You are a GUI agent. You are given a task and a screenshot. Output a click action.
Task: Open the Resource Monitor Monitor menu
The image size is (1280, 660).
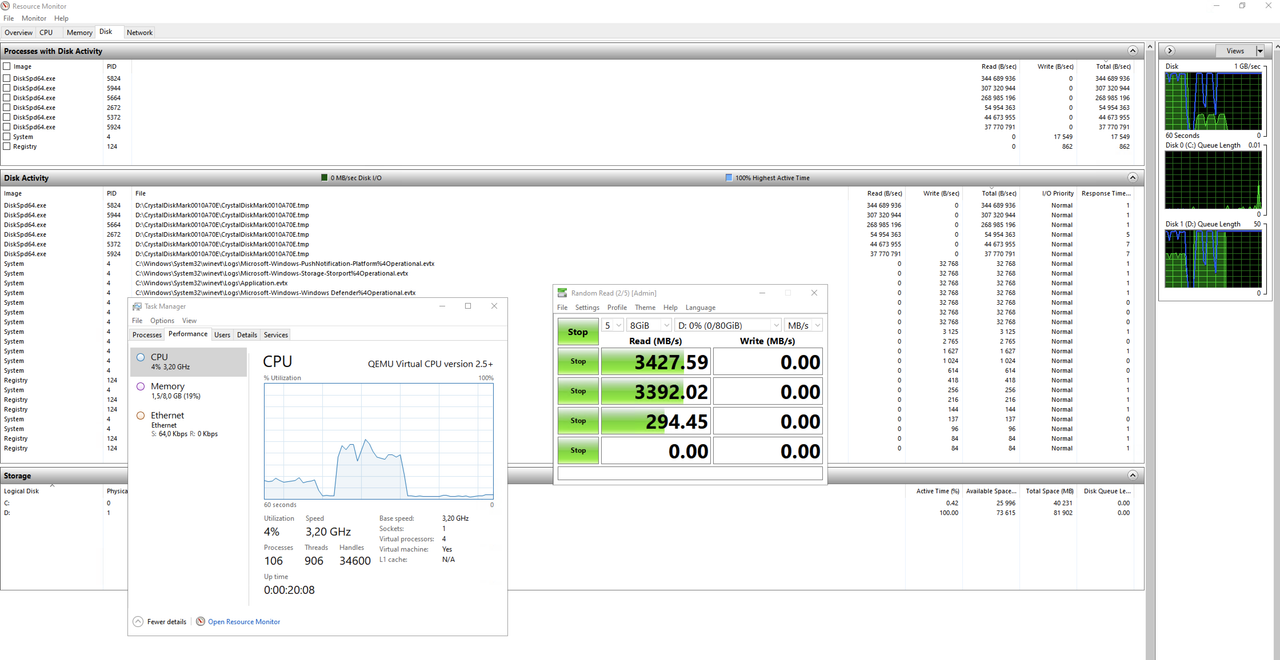tap(34, 19)
